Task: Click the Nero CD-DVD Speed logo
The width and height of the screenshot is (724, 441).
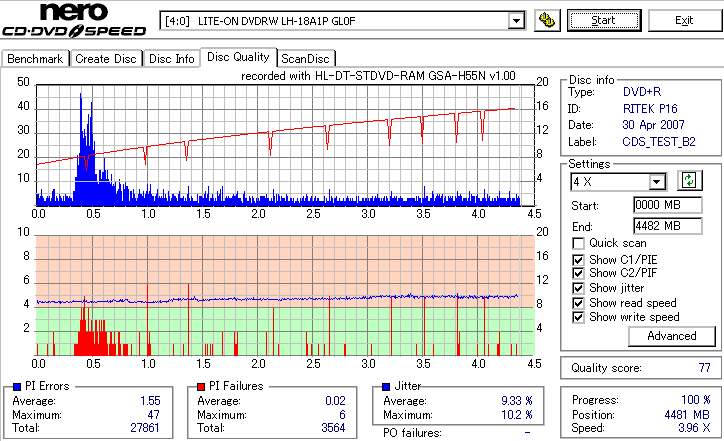Action: 74,20
